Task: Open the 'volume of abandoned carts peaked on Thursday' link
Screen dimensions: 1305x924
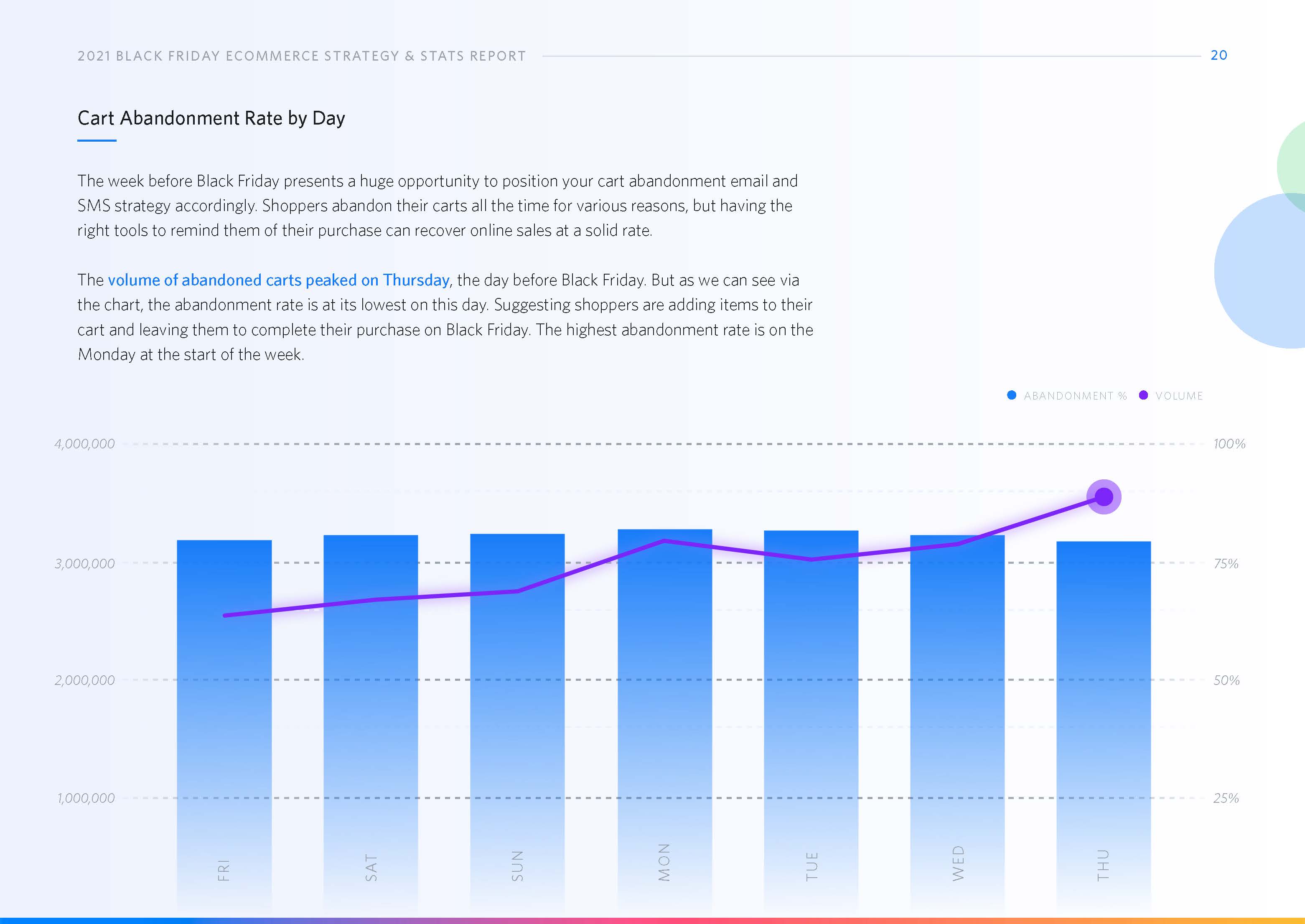Action: pos(278,280)
